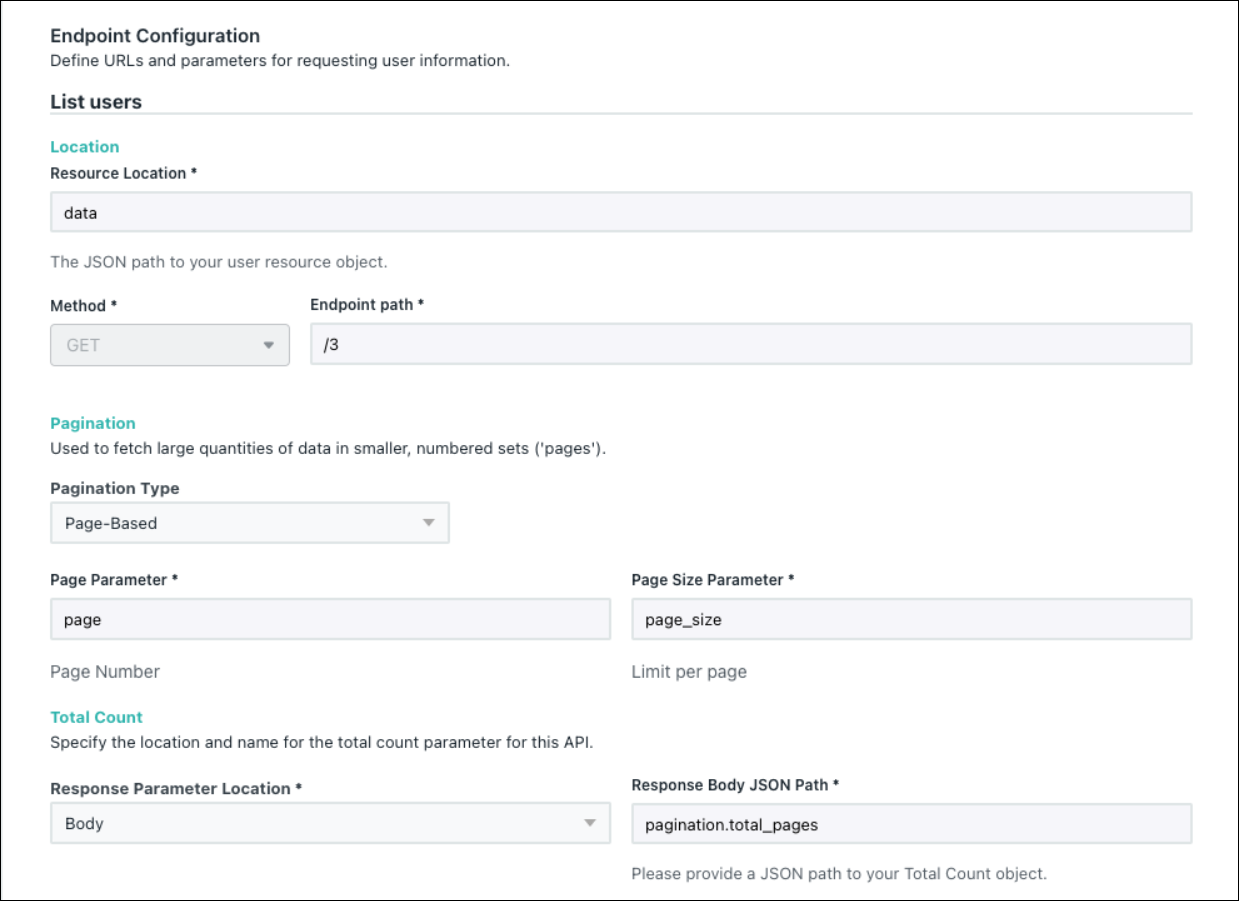Viewport: 1239px width, 901px height.
Task: Open the Response Parameter Location dropdown
Action: click(330, 824)
